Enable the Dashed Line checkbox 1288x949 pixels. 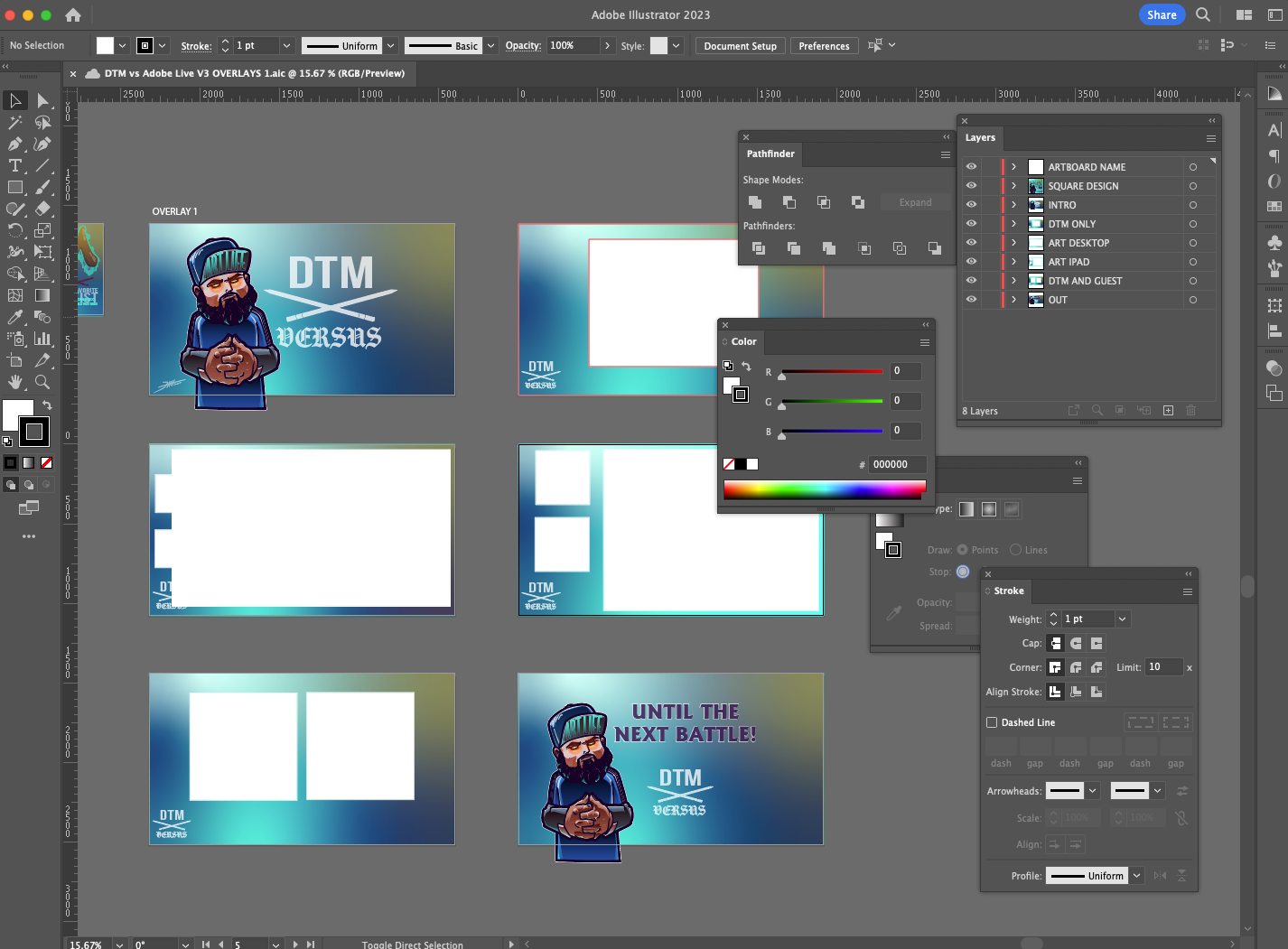coord(992,722)
